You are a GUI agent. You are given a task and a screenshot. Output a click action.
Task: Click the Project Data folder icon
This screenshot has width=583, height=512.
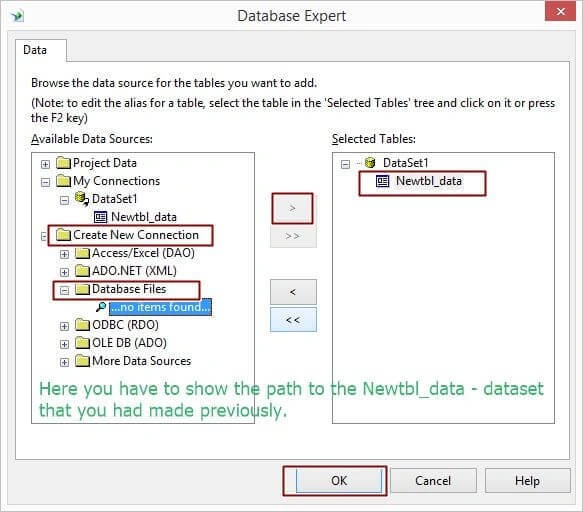coord(63,163)
